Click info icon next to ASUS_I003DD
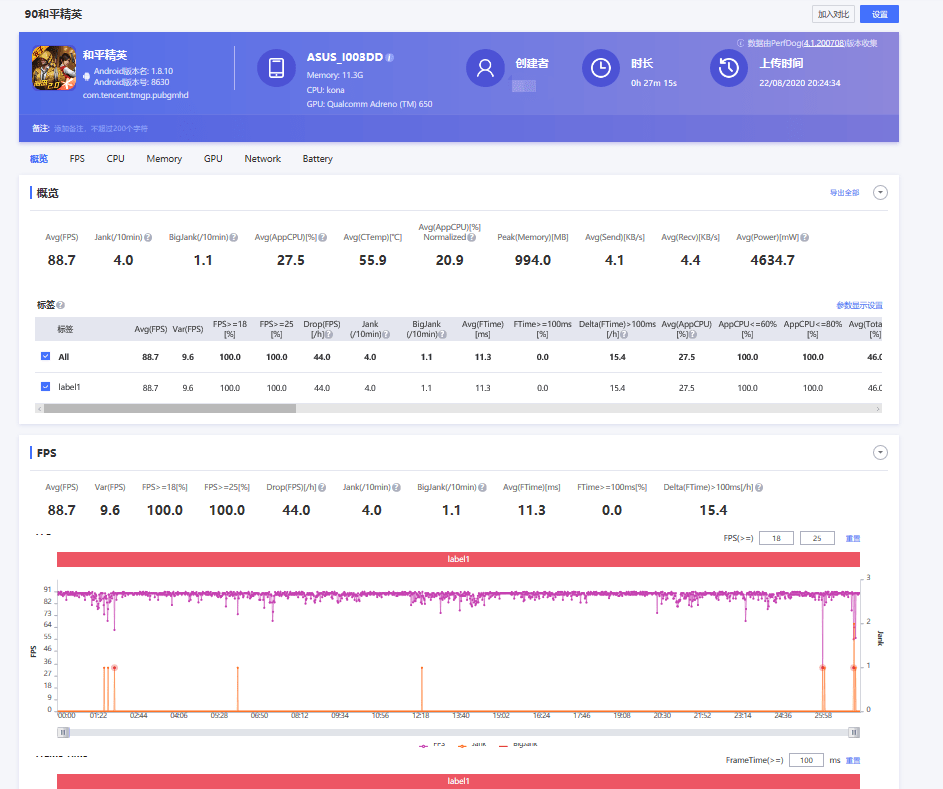This screenshot has height=789, width=943. [x=390, y=58]
